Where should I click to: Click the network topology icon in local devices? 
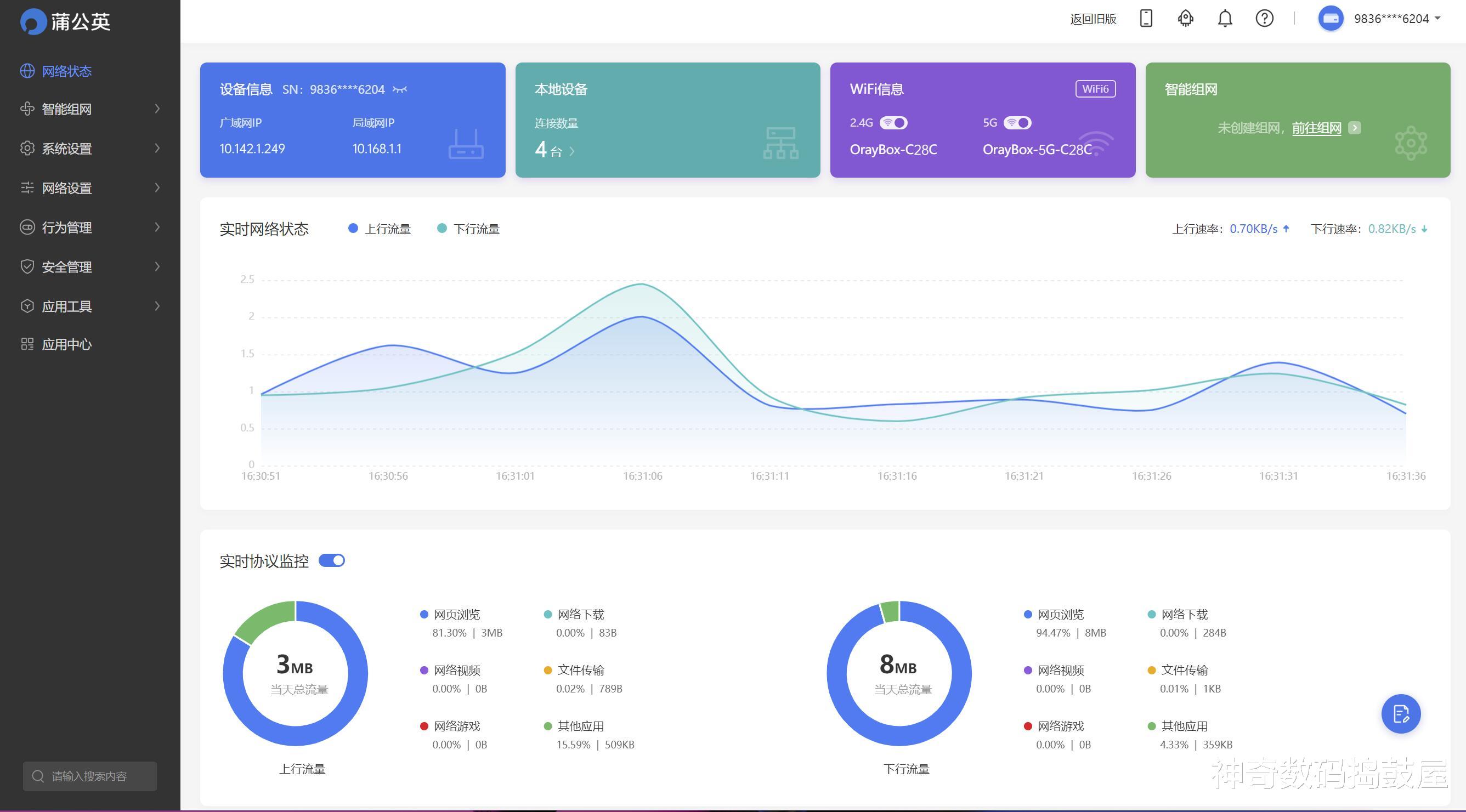click(x=781, y=143)
